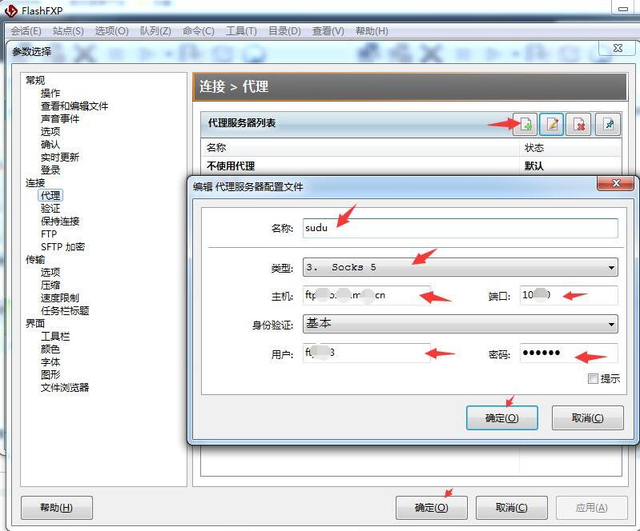Screen dimensions: 640x531
Task: Click the 名称 column header
Action: 360,147
